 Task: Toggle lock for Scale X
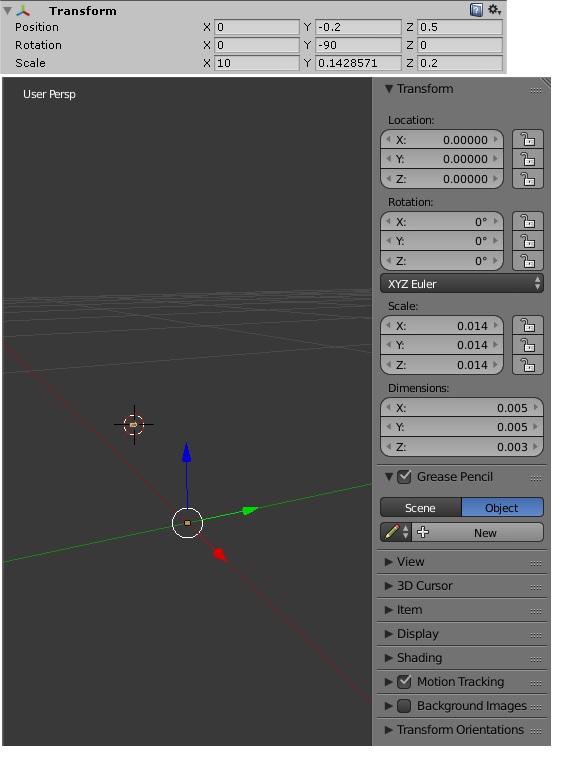[527, 325]
